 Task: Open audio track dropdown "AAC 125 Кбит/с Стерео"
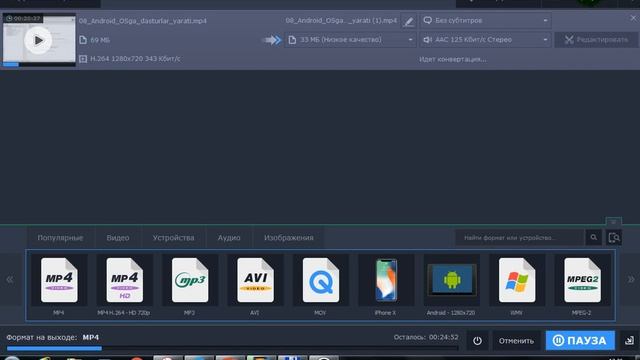pos(485,40)
